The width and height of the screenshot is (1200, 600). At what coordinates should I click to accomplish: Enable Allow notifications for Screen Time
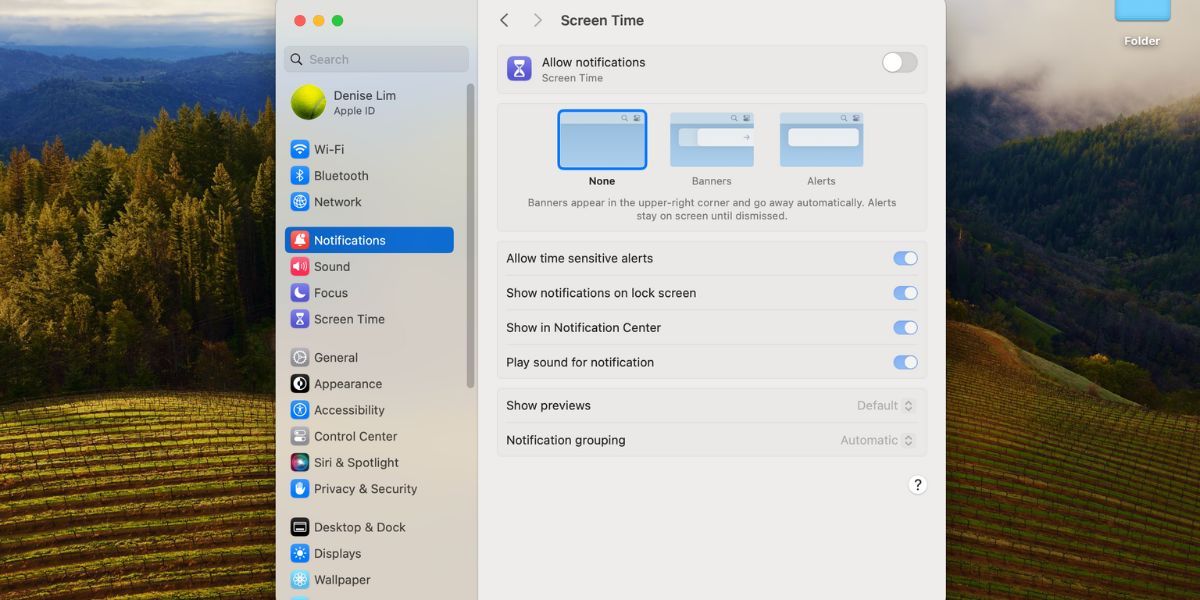[898, 62]
